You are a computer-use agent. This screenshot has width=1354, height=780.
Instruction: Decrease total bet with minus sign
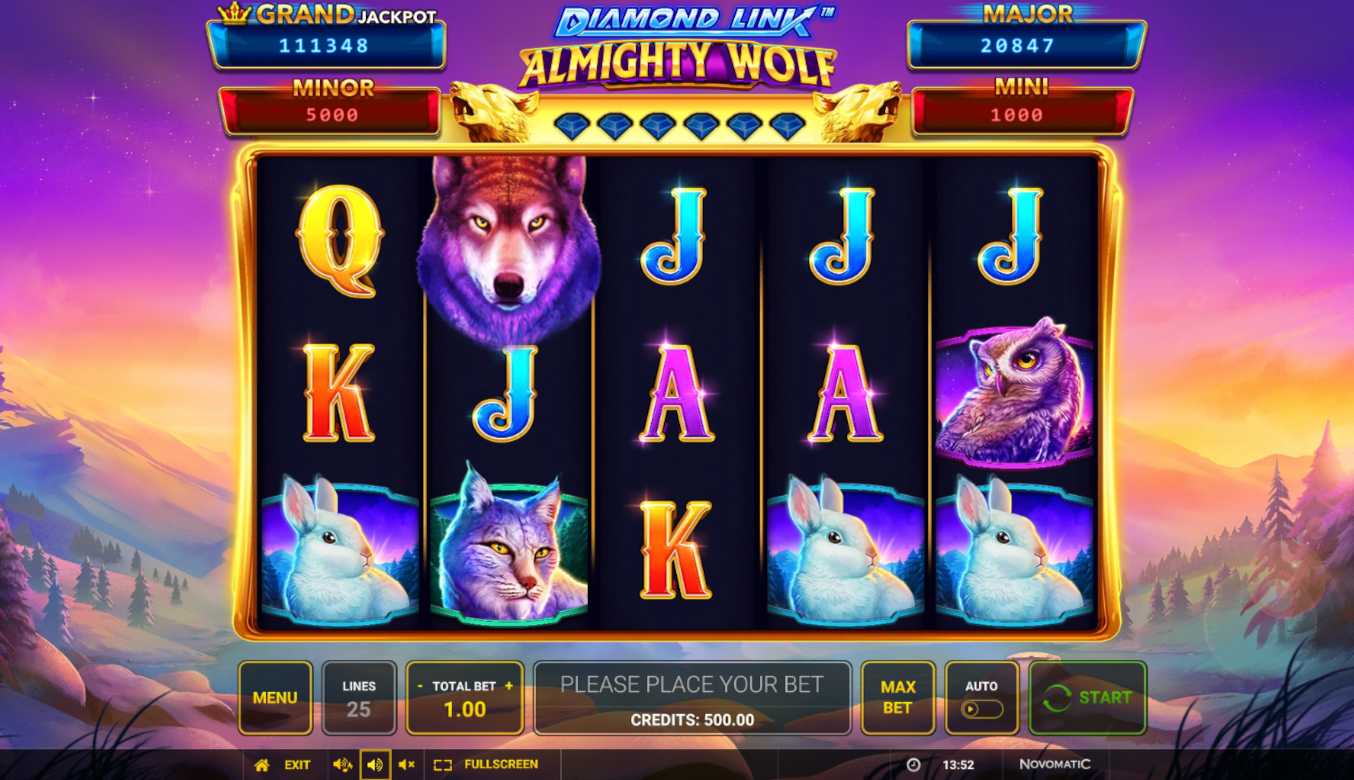click(421, 686)
